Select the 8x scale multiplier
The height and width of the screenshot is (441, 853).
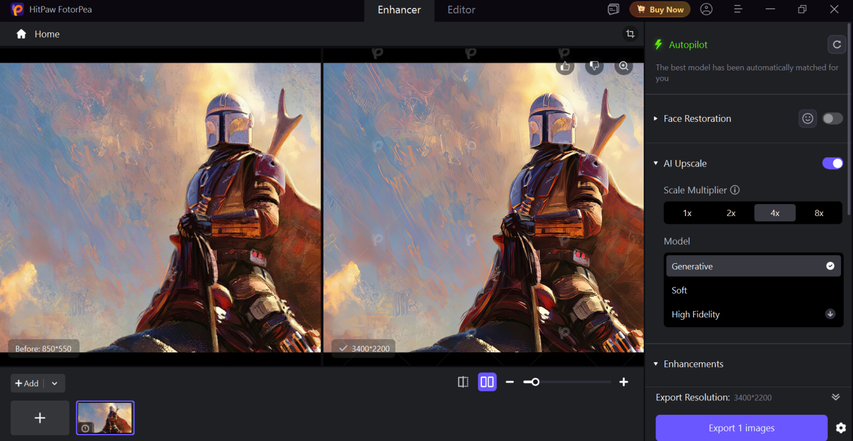tap(819, 213)
